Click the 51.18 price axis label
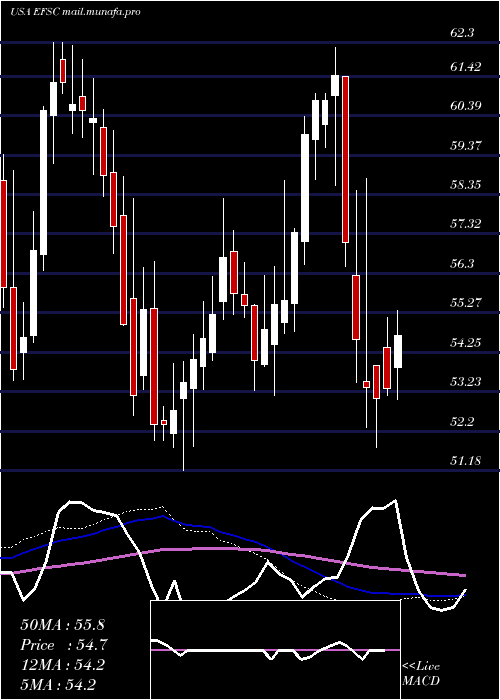This screenshot has height=700, width=500. point(466,460)
